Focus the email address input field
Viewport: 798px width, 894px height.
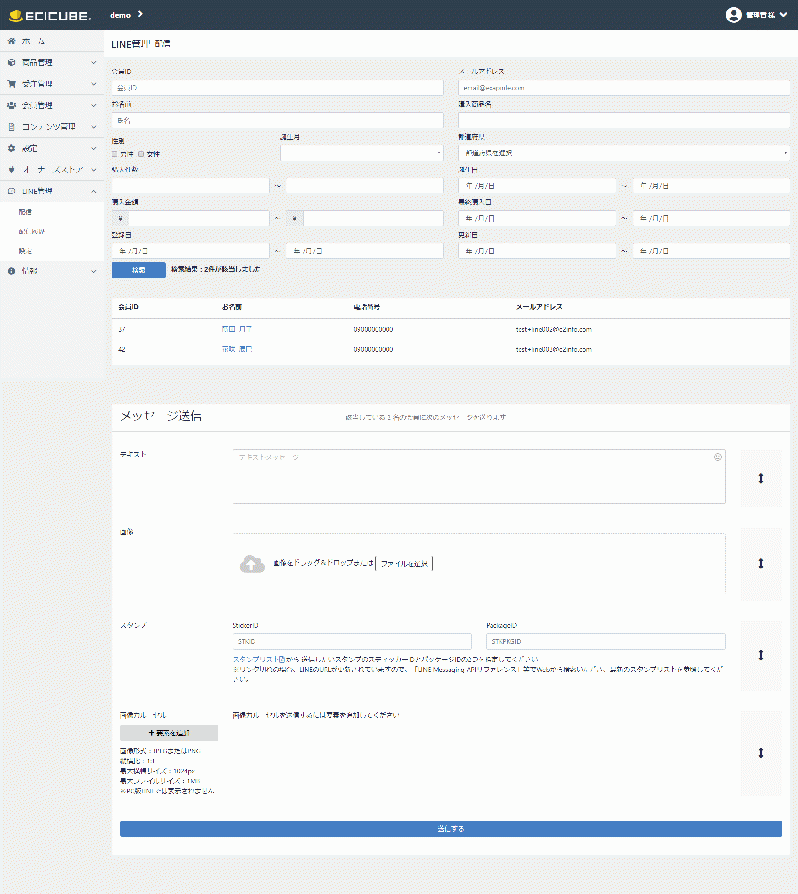pyautogui.click(x=624, y=88)
